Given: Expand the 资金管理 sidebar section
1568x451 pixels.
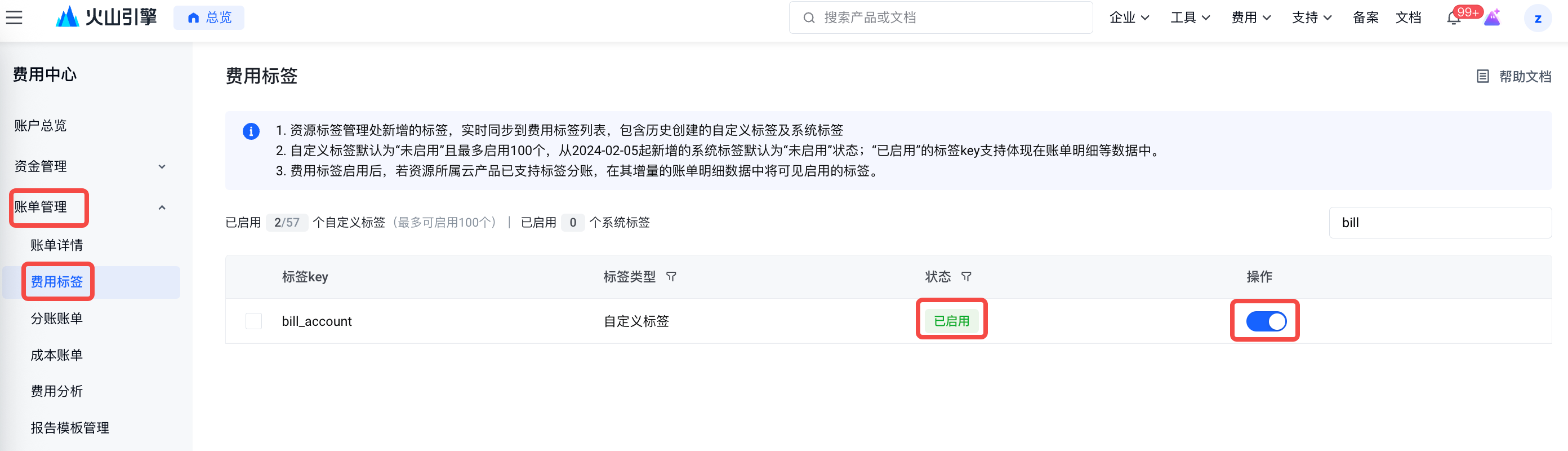Looking at the screenshot, I should pos(162,166).
